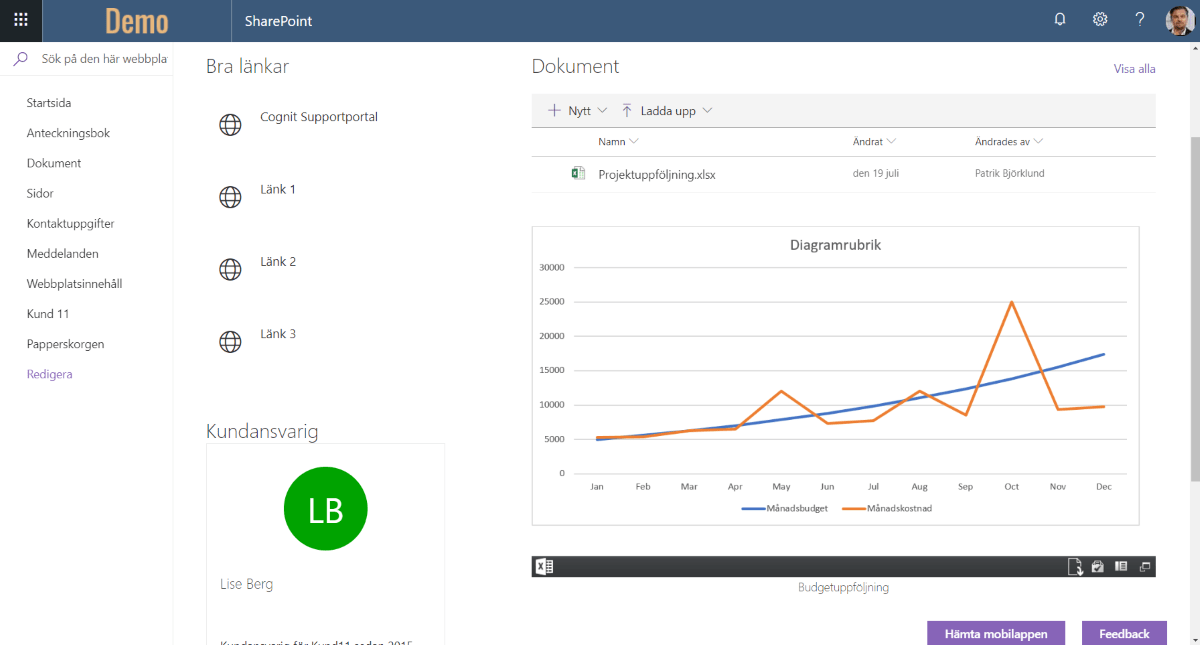Click the Redigera link in the navigation
This screenshot has height=645, width=1200.
click(50, 374)
